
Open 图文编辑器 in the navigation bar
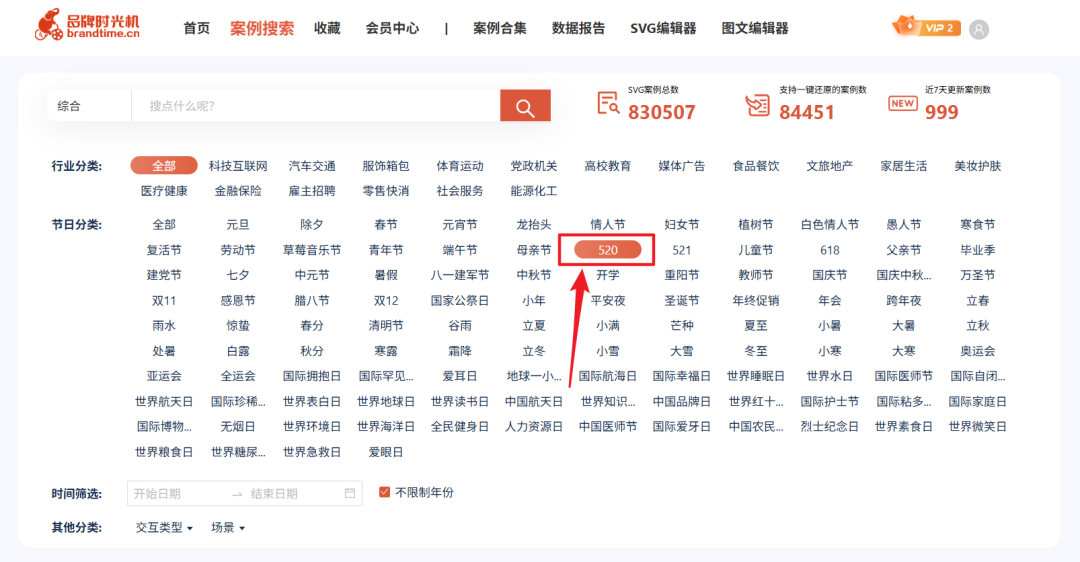point(755,28)
